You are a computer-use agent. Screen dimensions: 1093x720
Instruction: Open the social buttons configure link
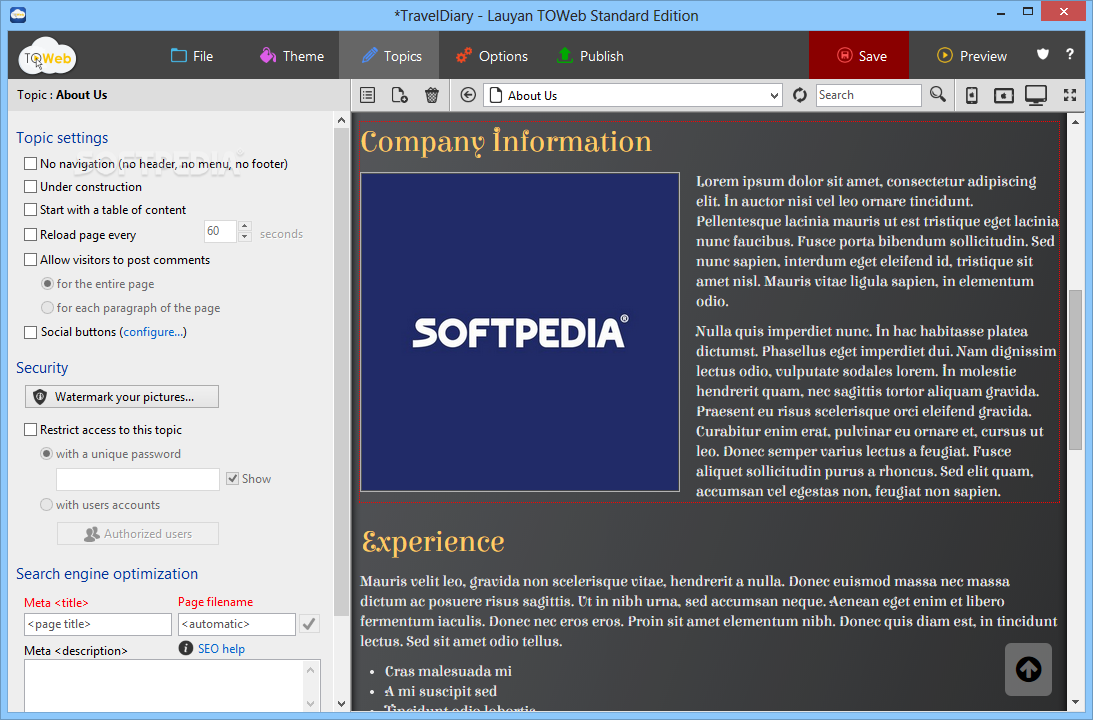click(153, 332)
